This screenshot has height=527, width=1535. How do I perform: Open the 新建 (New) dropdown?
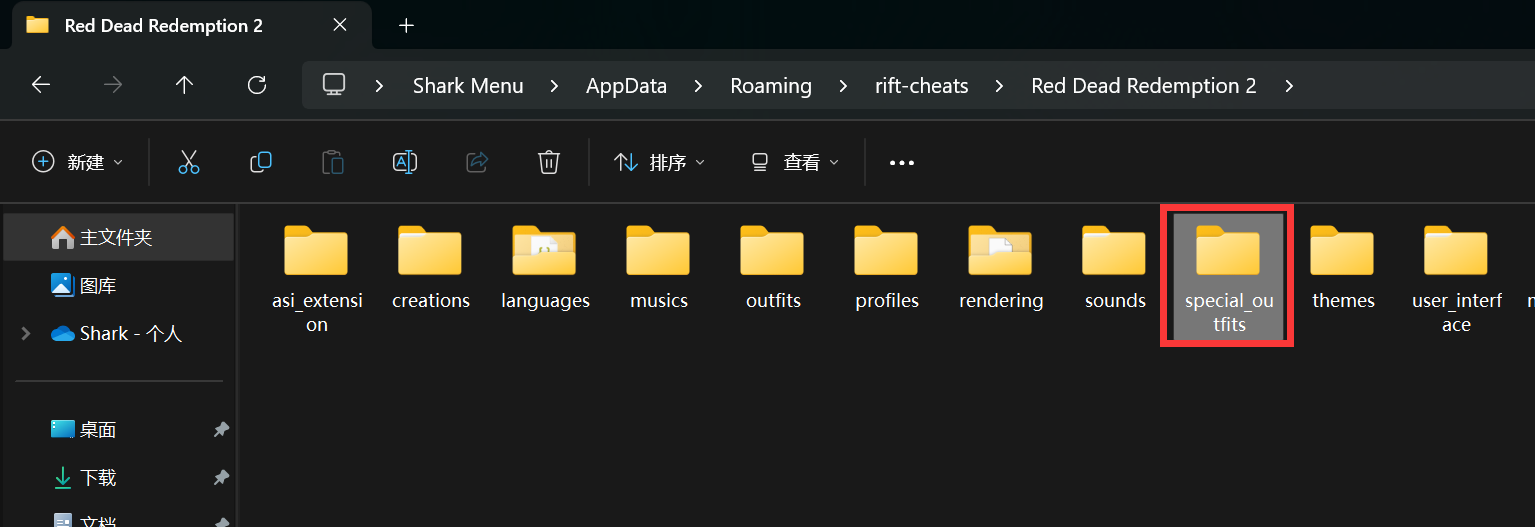(78, 162)
